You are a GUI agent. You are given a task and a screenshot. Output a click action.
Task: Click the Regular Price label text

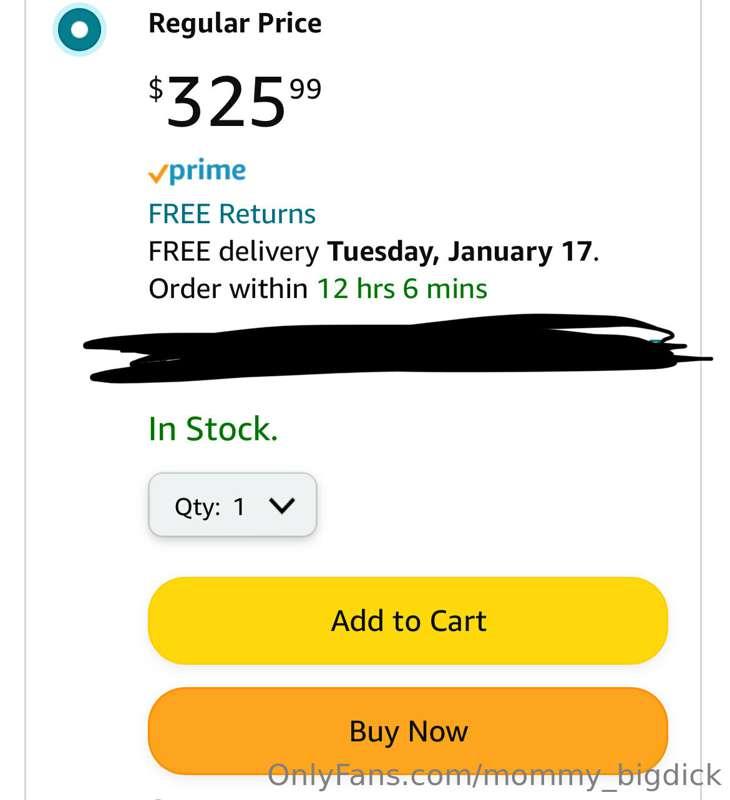(x=235, y=24)
